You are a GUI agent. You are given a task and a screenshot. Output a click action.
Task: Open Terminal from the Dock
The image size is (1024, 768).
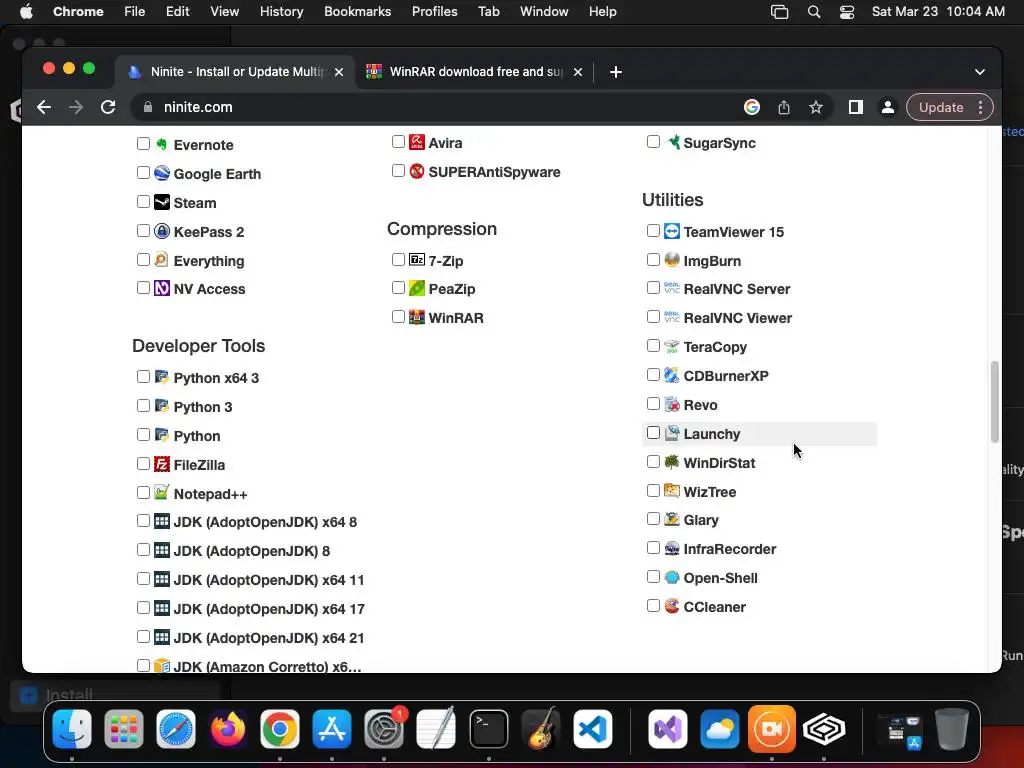pos(488,729)
